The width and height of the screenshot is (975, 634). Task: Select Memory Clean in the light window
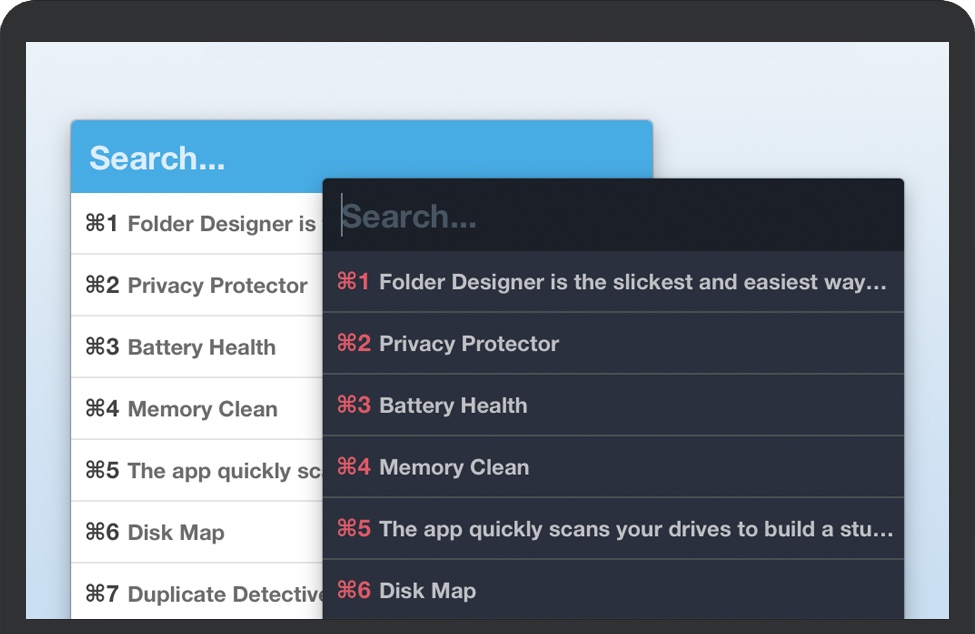tap(197, 408)
